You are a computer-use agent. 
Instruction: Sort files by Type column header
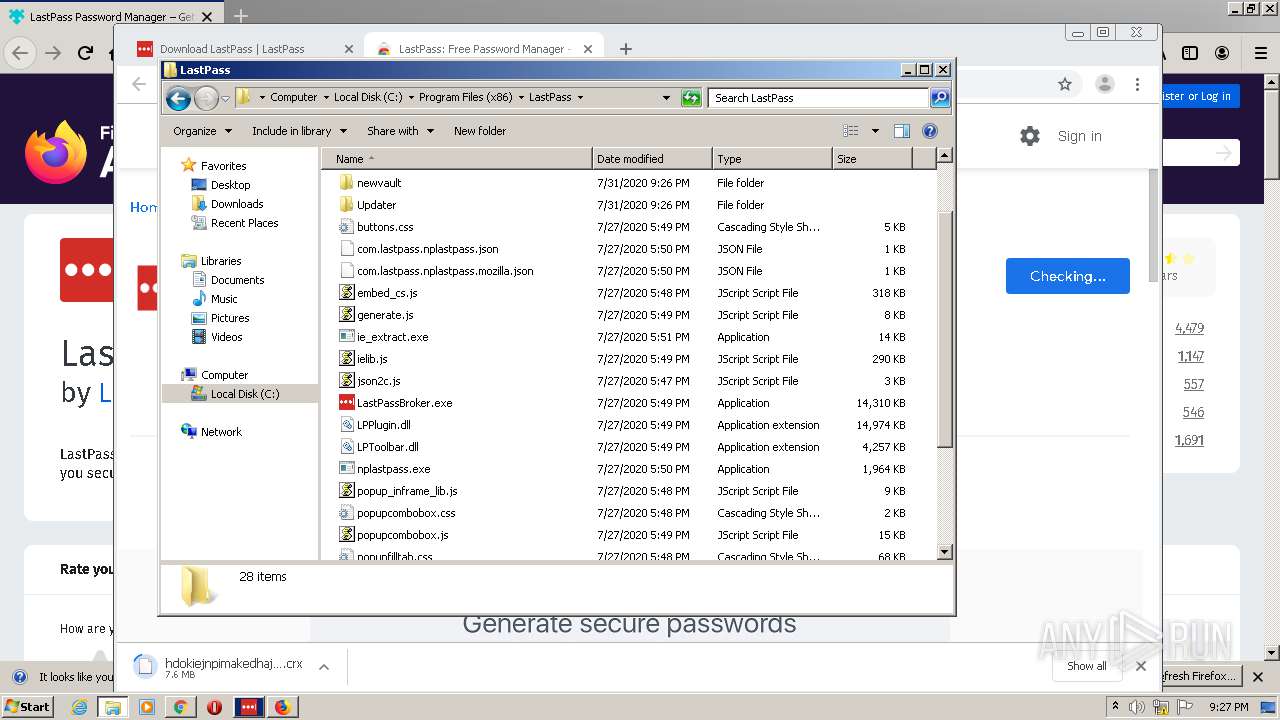(772, 159)
